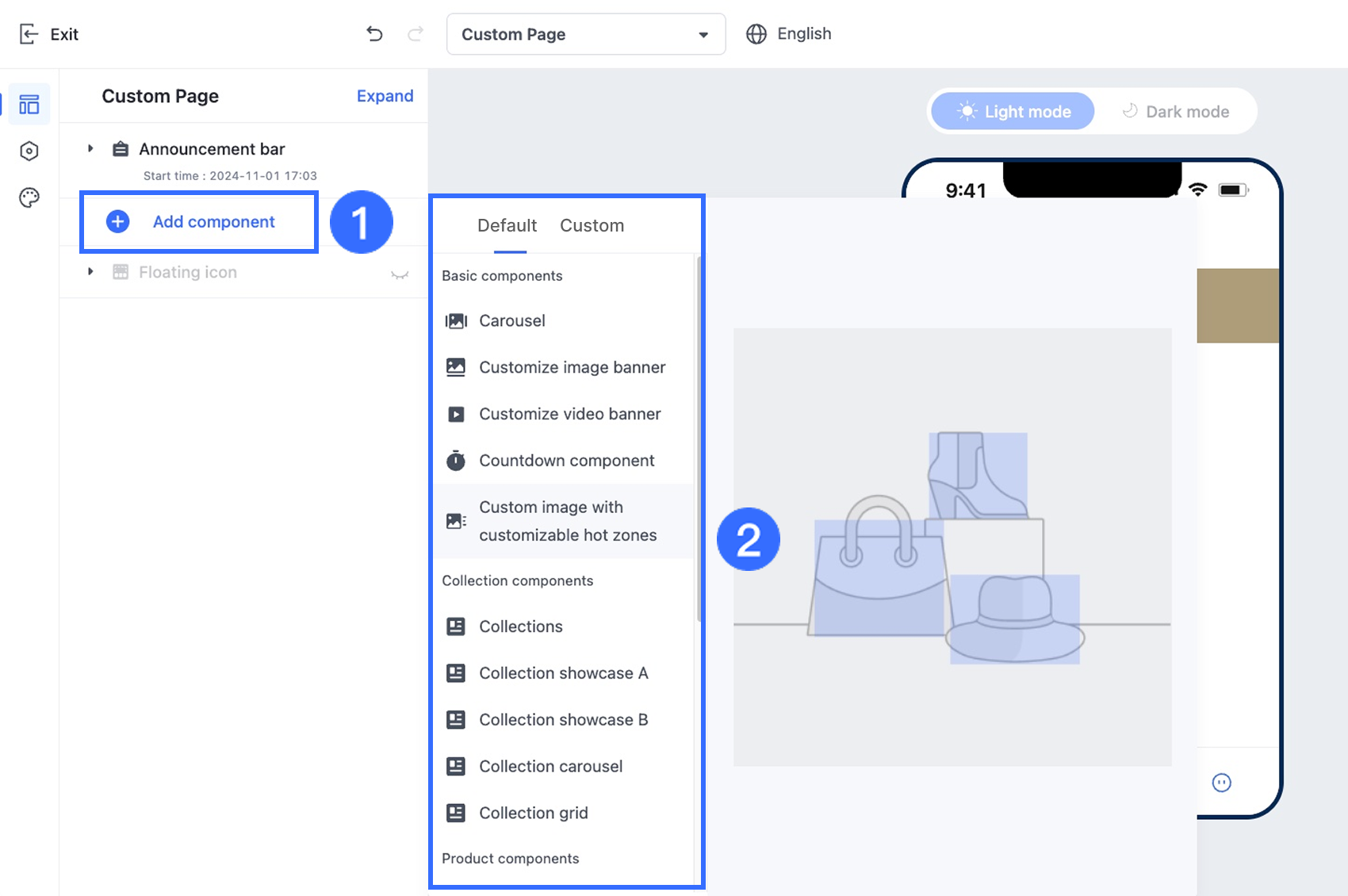Image resolution: width=1348 pixels, height=896 pixels.
Task: Toggle visibility of the Floating icon row
Action: (400, 274)
